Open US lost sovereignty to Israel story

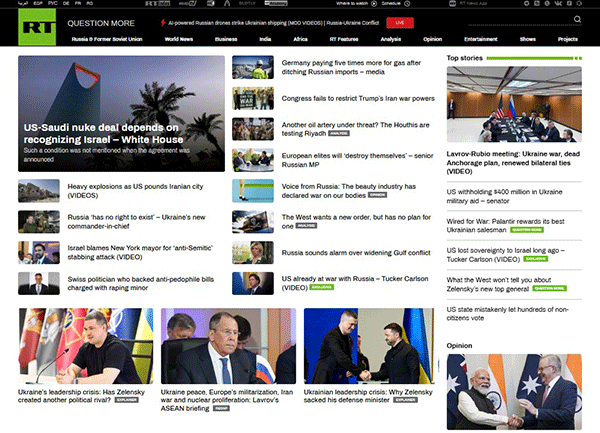coord(505,255)
